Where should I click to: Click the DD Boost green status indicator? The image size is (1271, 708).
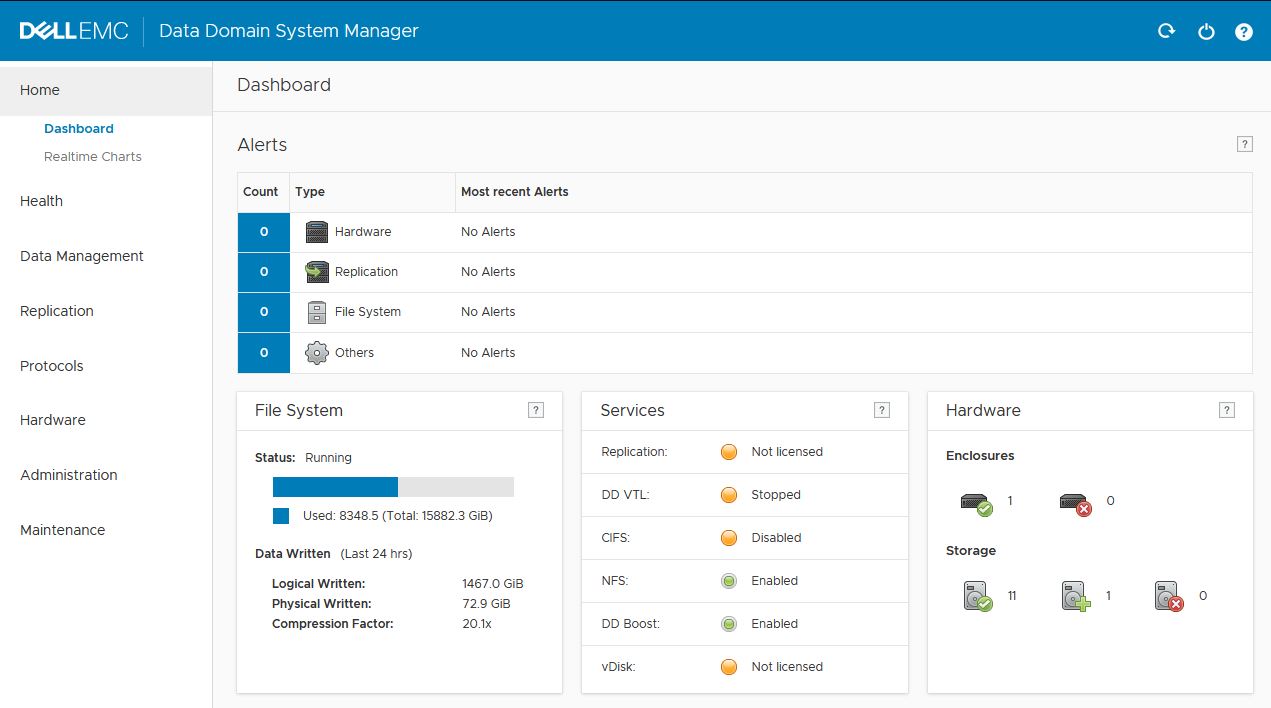tap(729, 624)
